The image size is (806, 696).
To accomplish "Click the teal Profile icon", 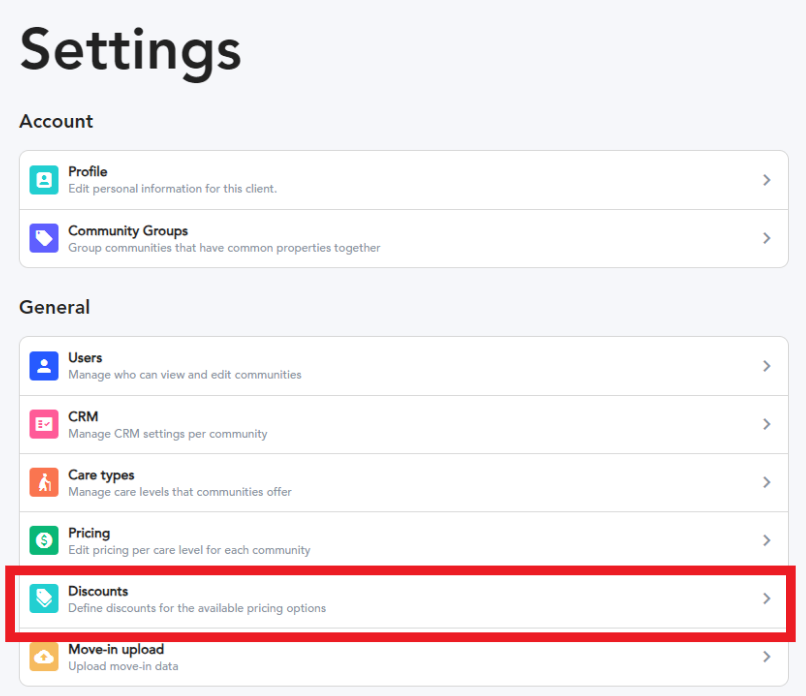I will click(44, 180).
